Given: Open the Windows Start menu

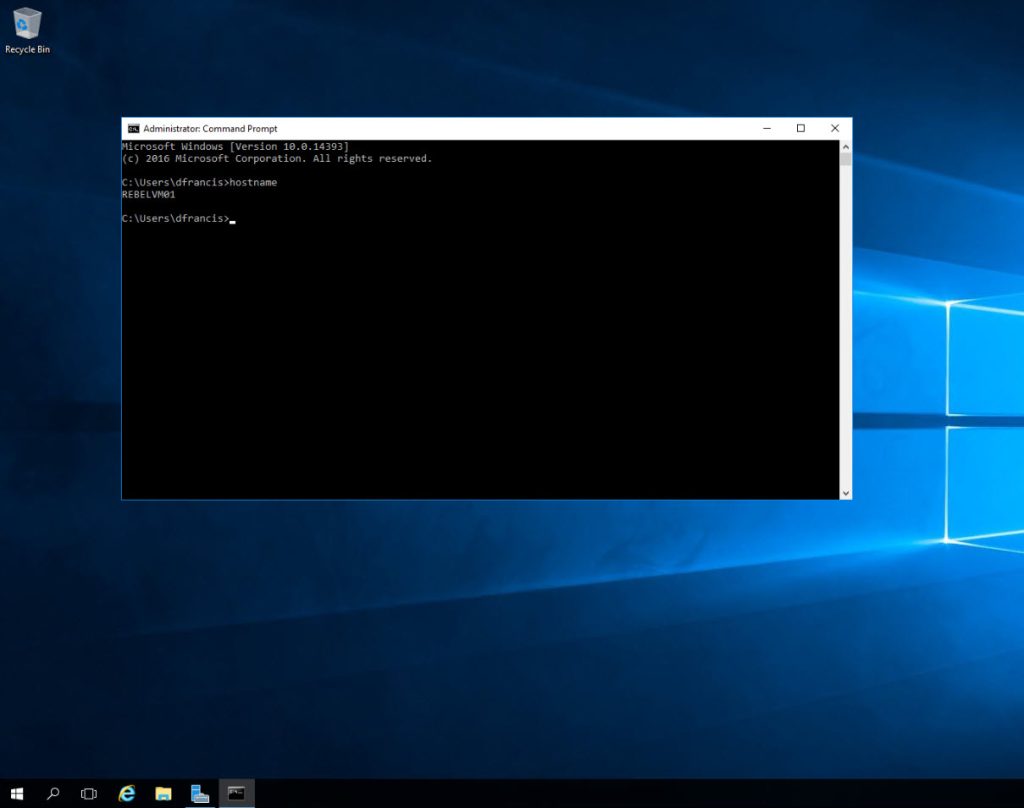Looking at the screenshot, I should point(18,793).
